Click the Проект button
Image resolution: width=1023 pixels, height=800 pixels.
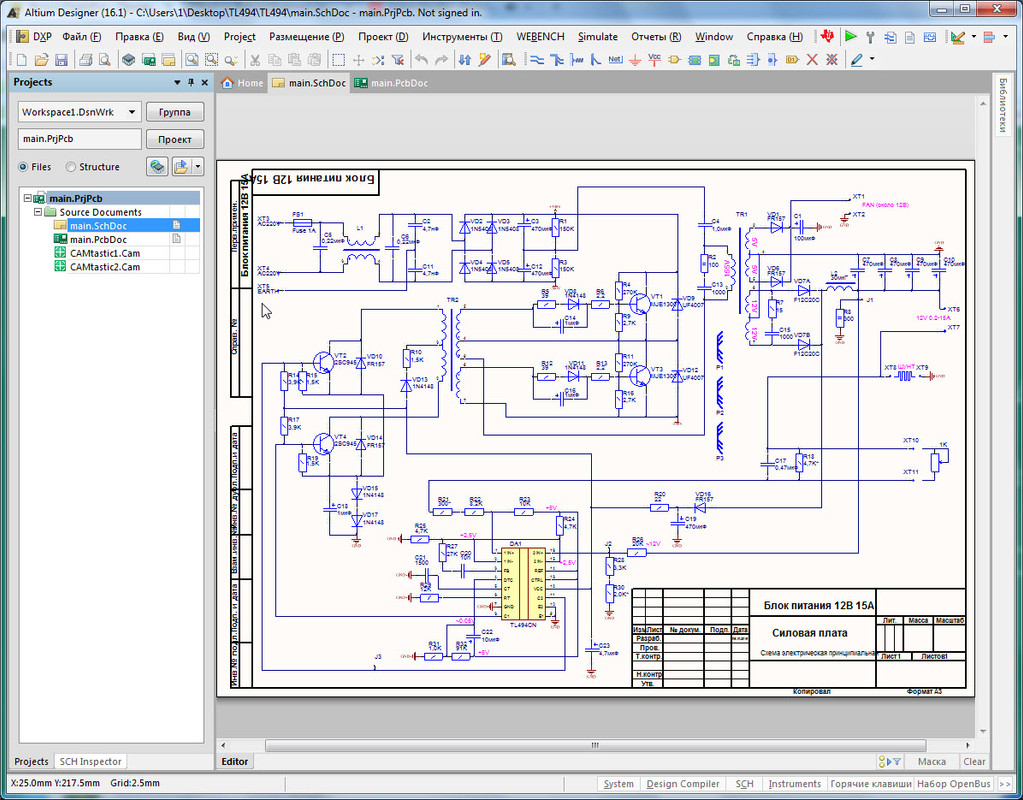pos(175,140)
